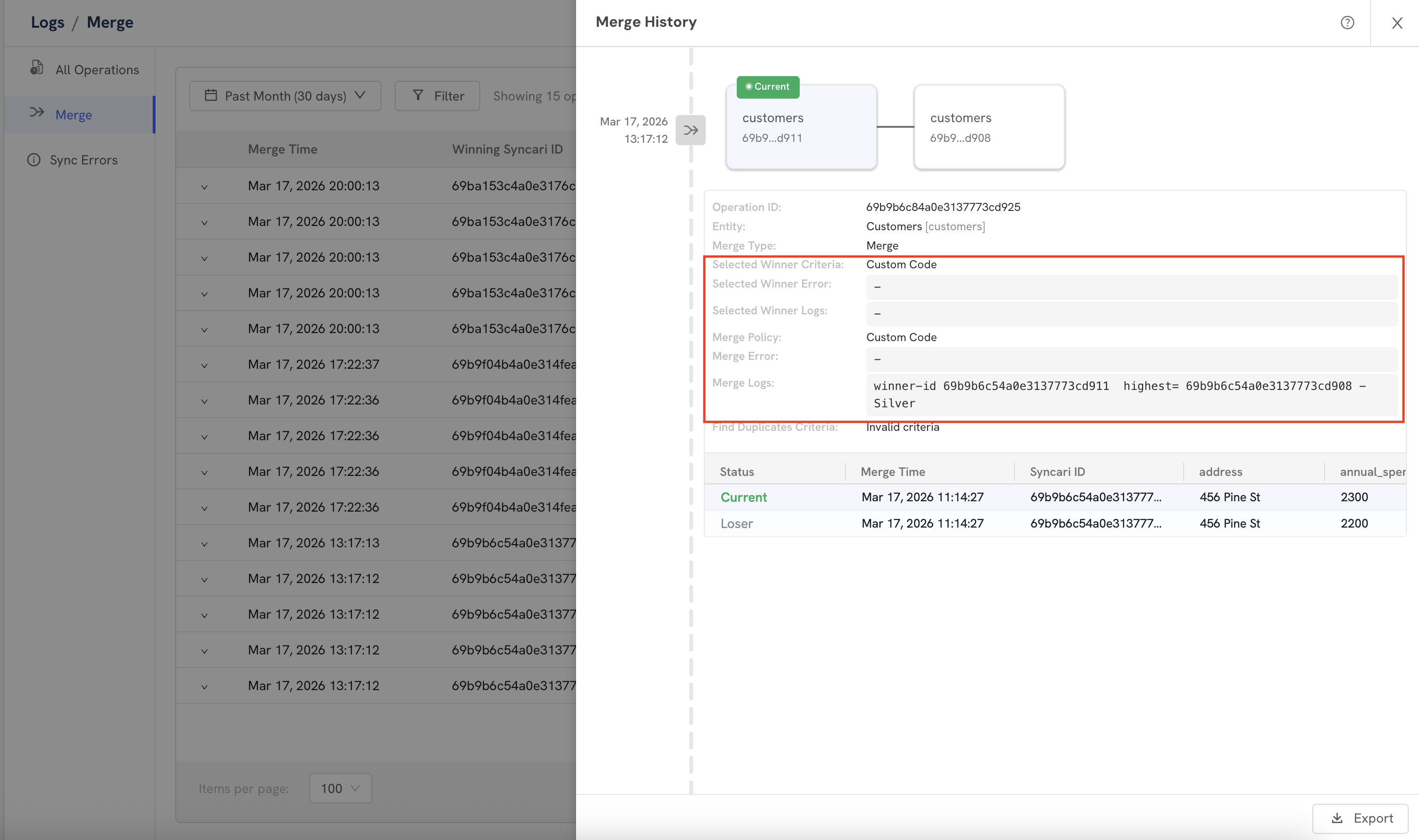
Task: Click the Syncari ID in the Current row
Action: pos(1096,497)
